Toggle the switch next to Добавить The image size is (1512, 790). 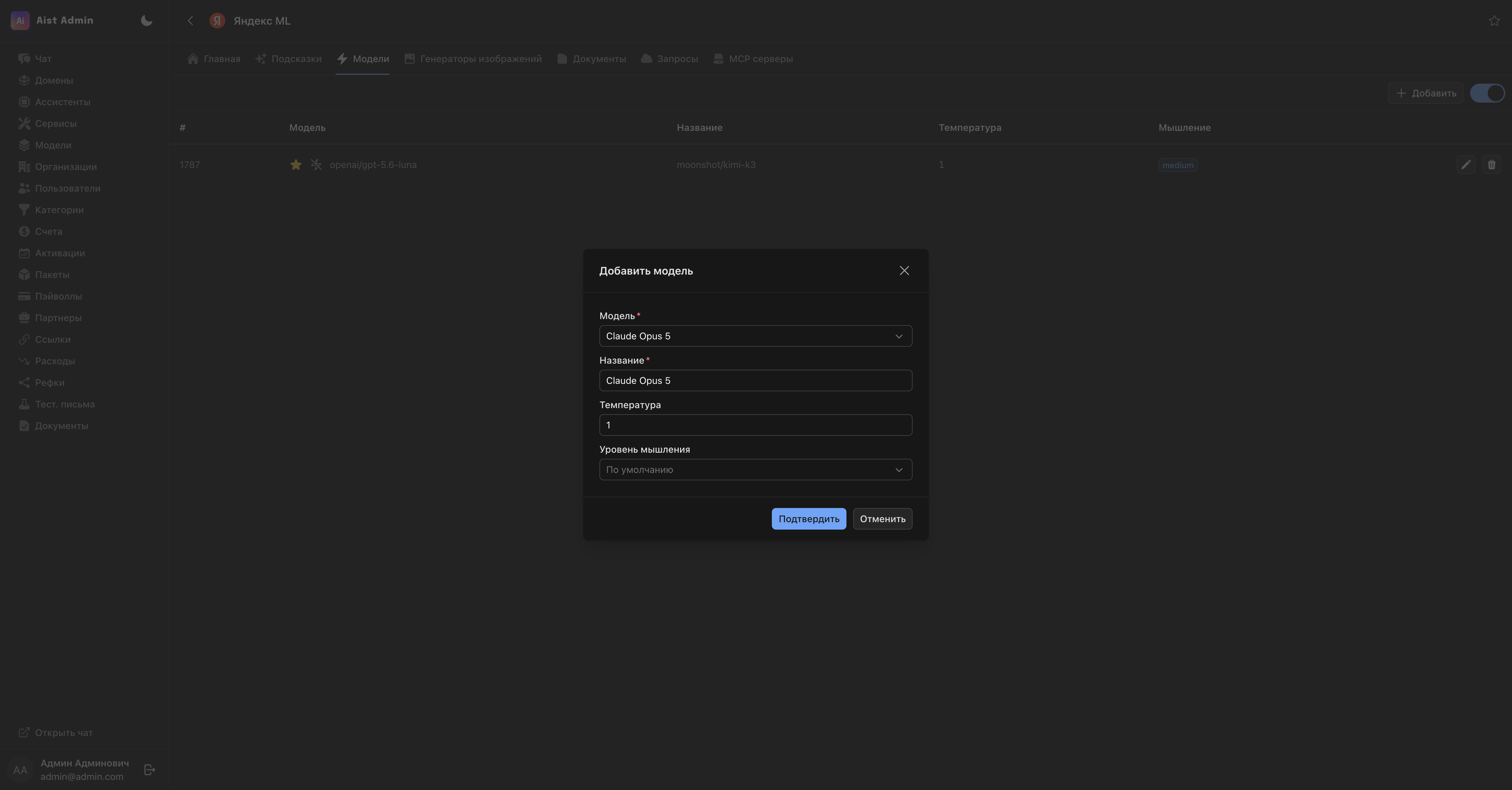pos(1487,93)
